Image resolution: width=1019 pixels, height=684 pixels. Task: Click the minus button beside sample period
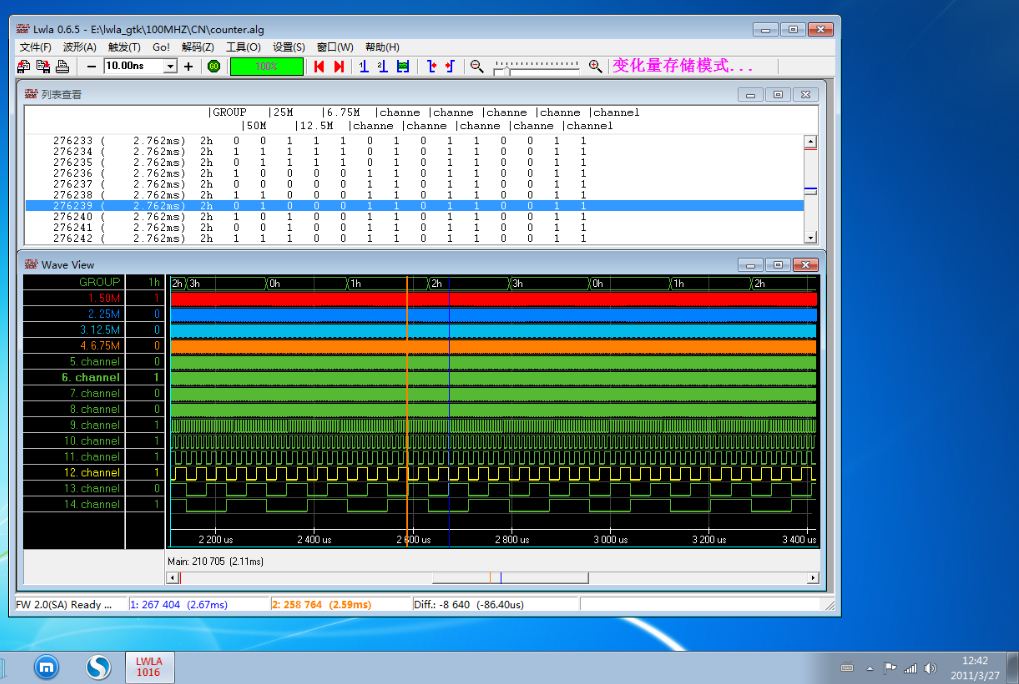(91, 66)
